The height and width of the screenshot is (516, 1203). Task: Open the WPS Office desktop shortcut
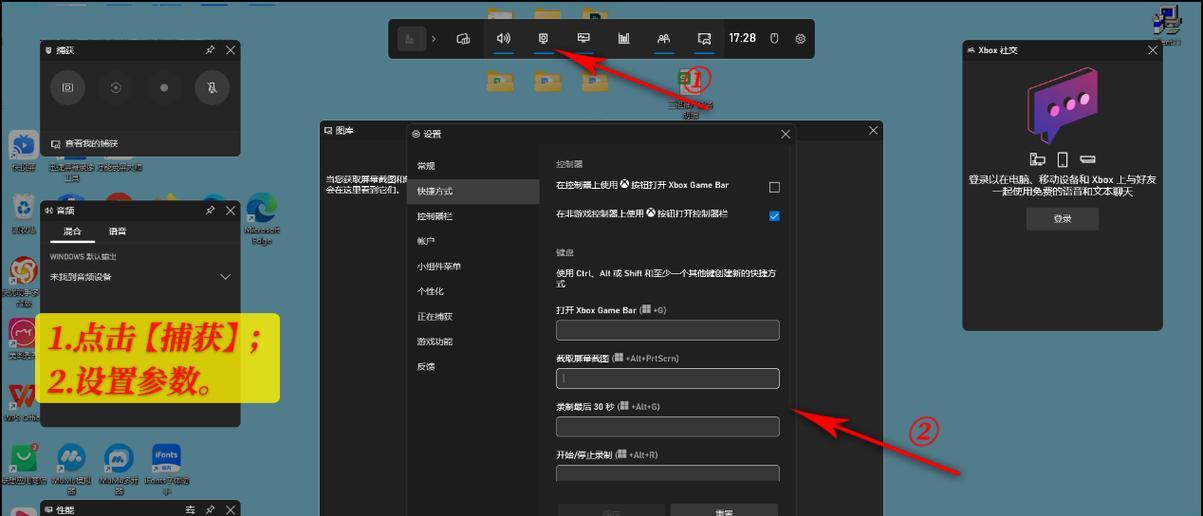pos(21,402)
